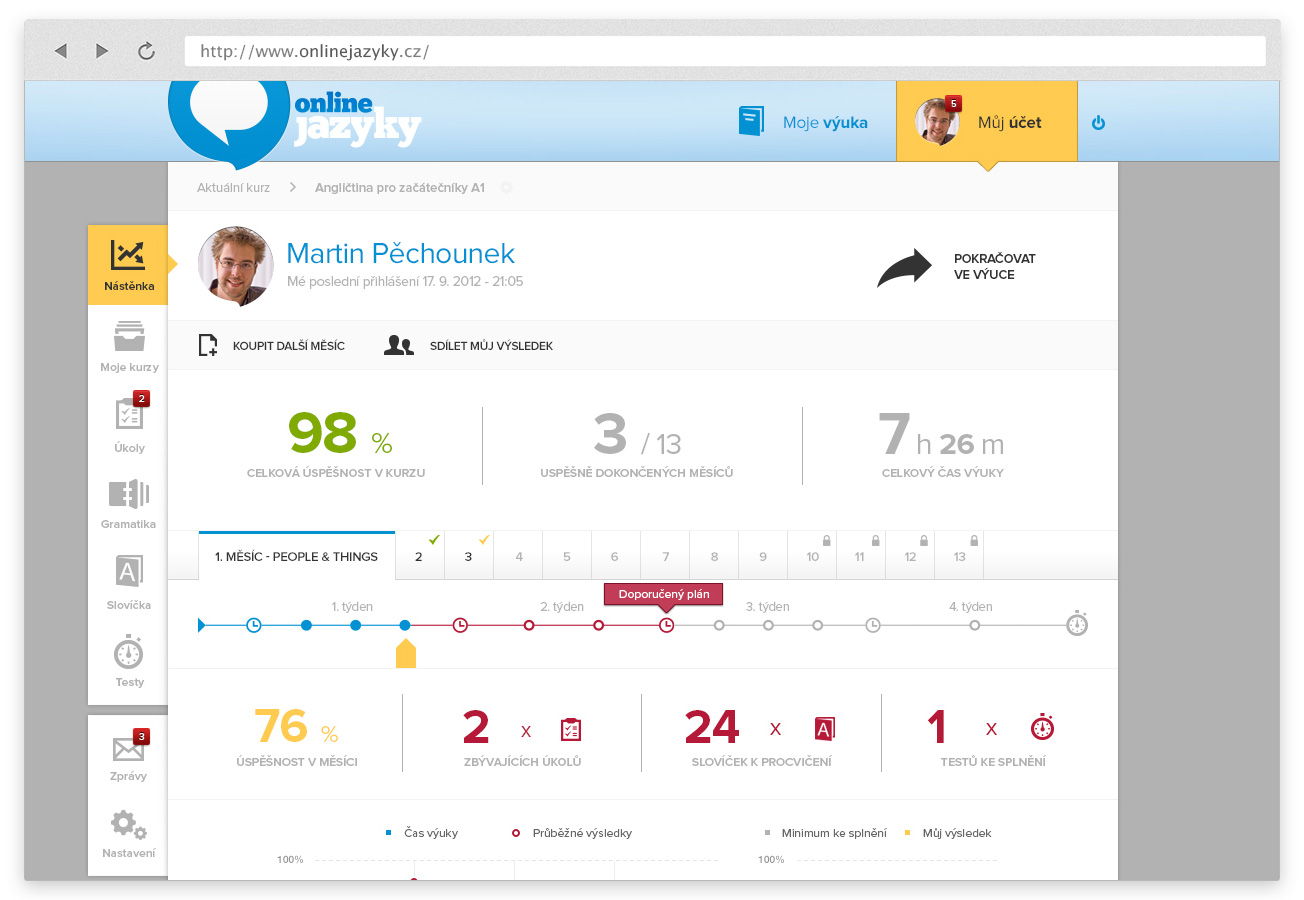Click the power logout icon

pos(1098,123)
